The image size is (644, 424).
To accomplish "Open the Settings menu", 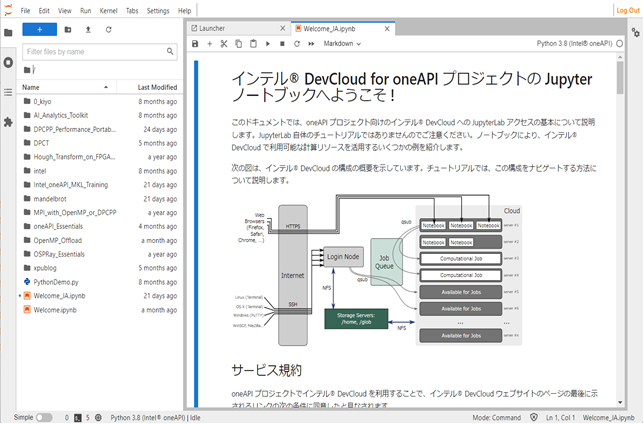I will pyautogui.click(x=158, y=11).
